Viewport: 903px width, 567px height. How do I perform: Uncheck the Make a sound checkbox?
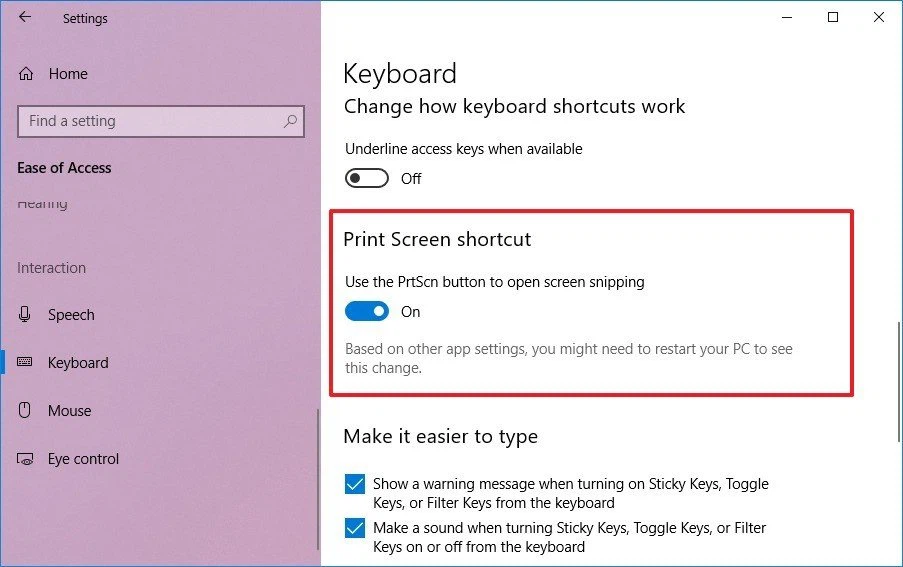point(355,529)
